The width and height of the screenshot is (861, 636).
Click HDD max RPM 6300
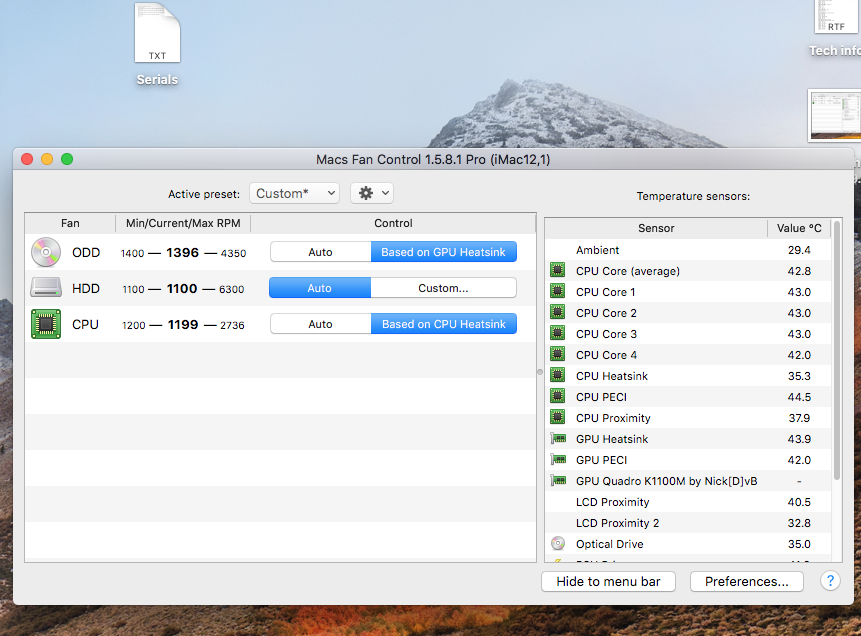click(231, 289)
